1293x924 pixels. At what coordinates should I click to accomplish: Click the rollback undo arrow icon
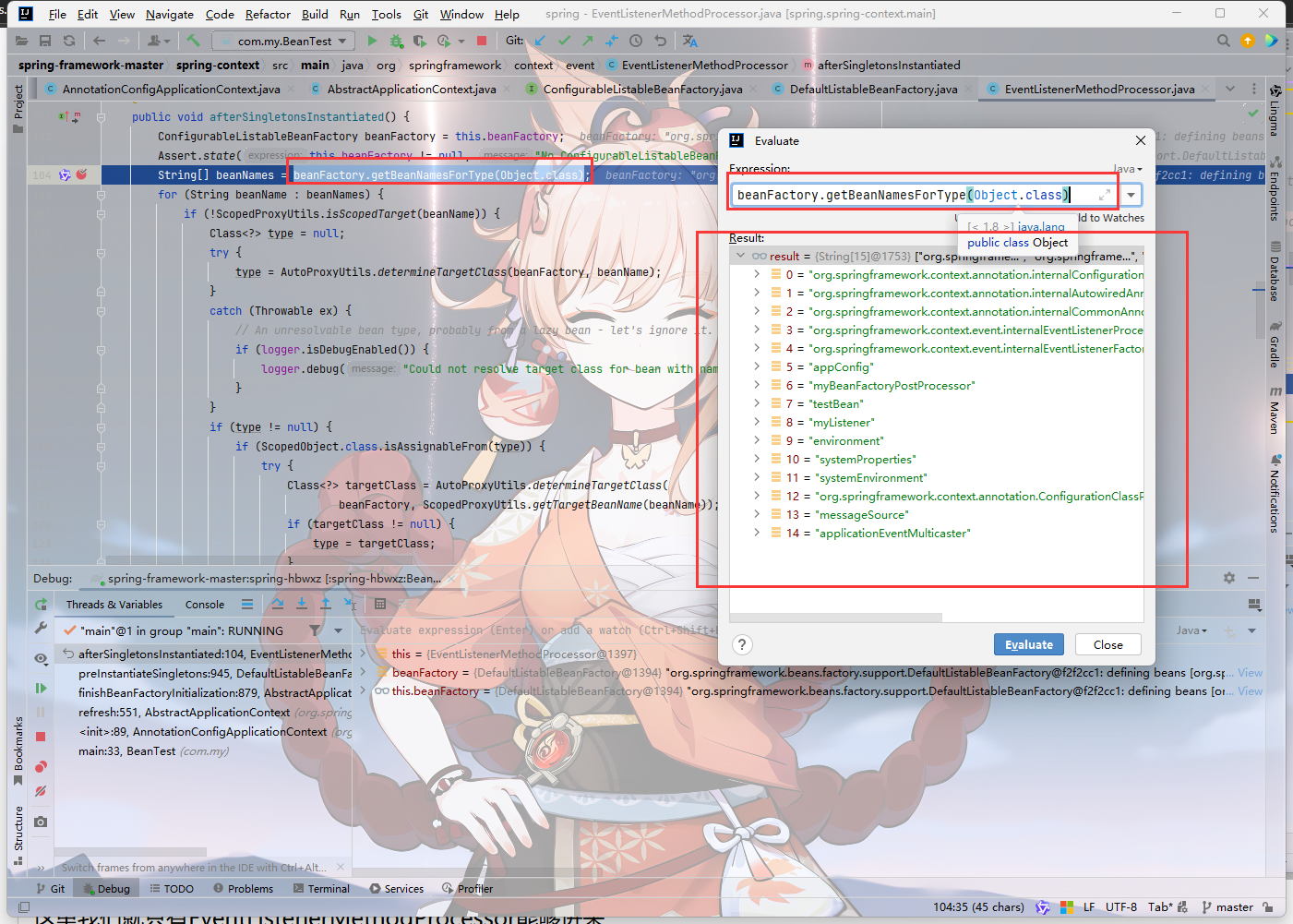tap(660, 41)
